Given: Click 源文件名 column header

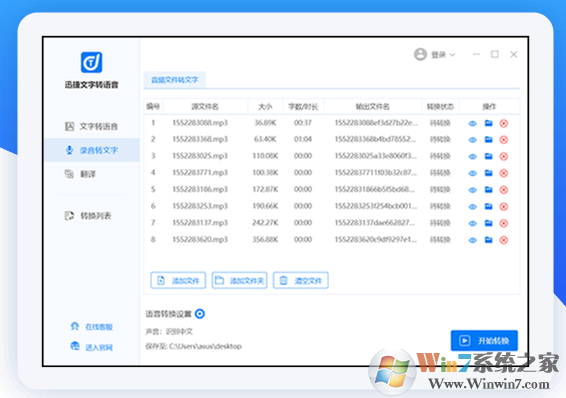Looking at the screenshot, I should coord(205,106).
